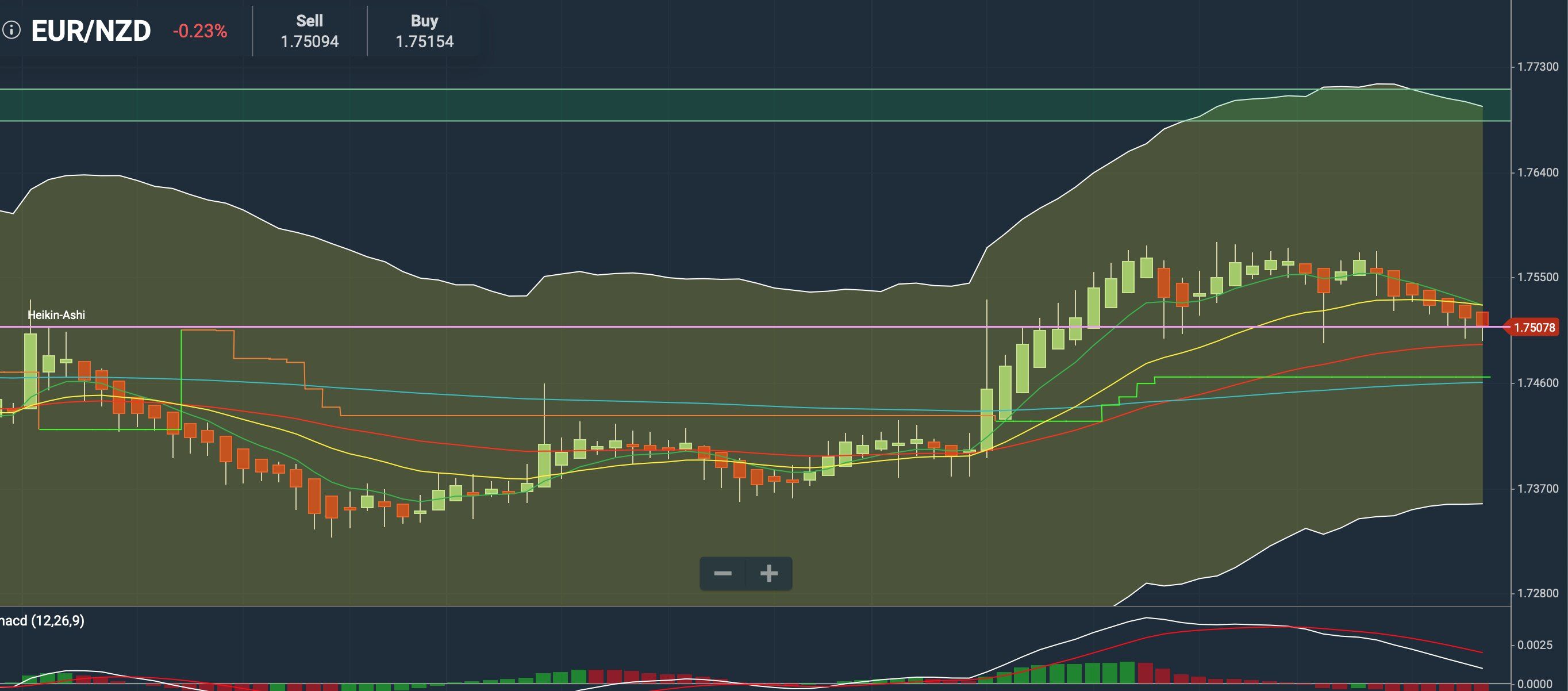Click the 0.0000 MACD axis label
This screenshot has width=1568, height=691.
coord(1535,684)
